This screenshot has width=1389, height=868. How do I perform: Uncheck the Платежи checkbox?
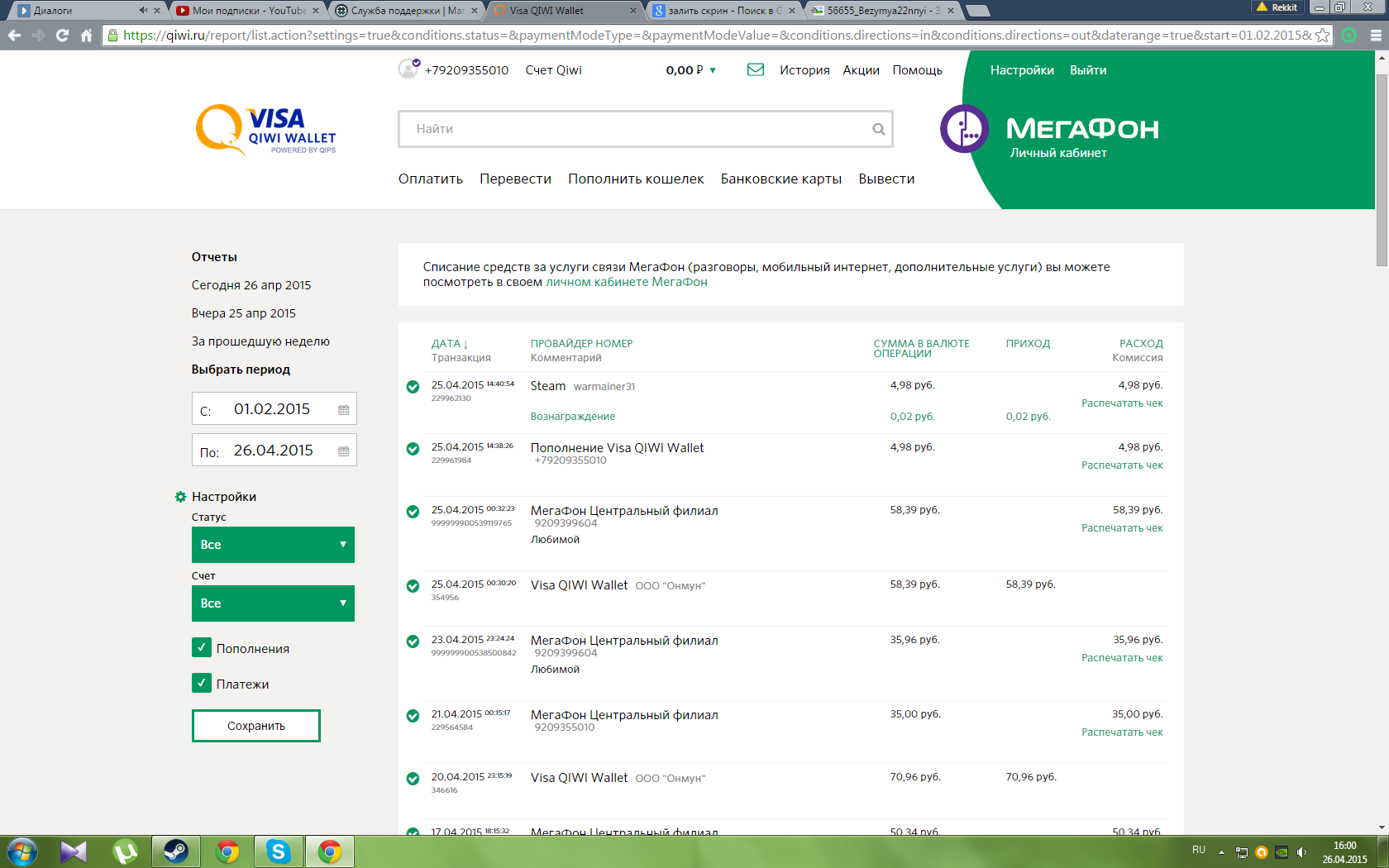tap(202, 683)
